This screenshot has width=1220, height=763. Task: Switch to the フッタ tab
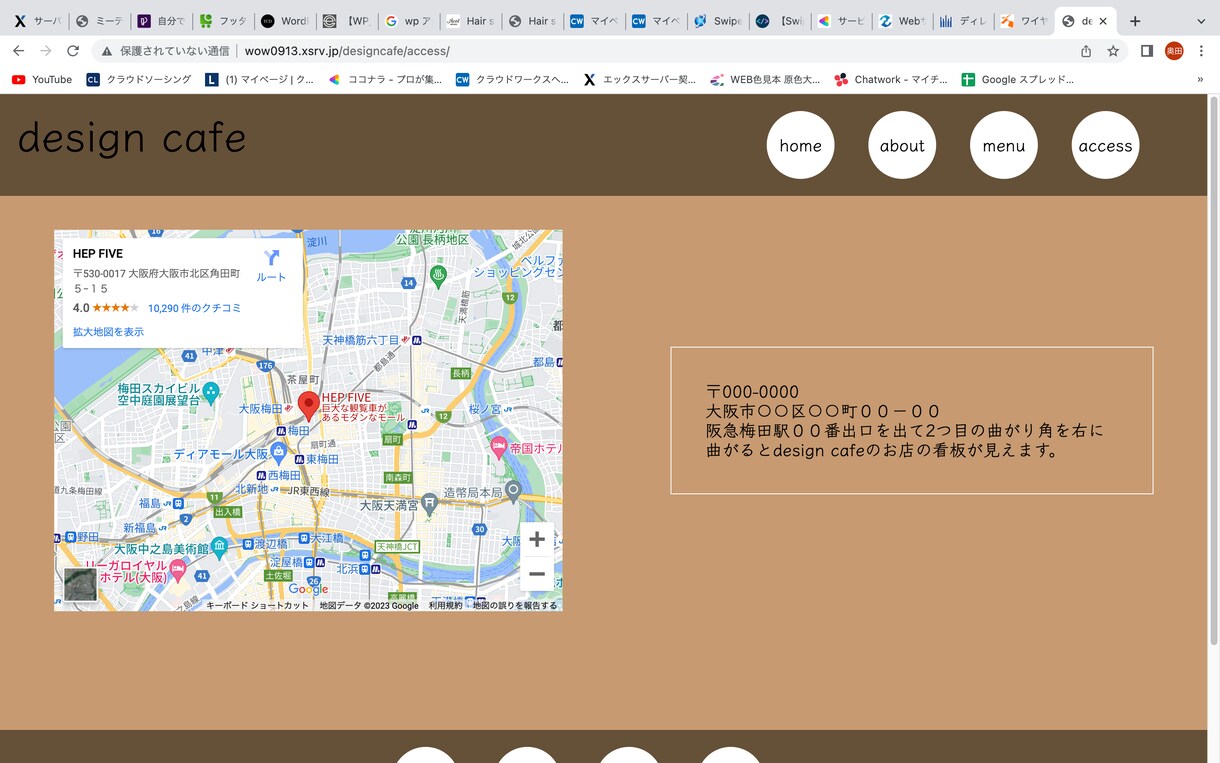222,21
